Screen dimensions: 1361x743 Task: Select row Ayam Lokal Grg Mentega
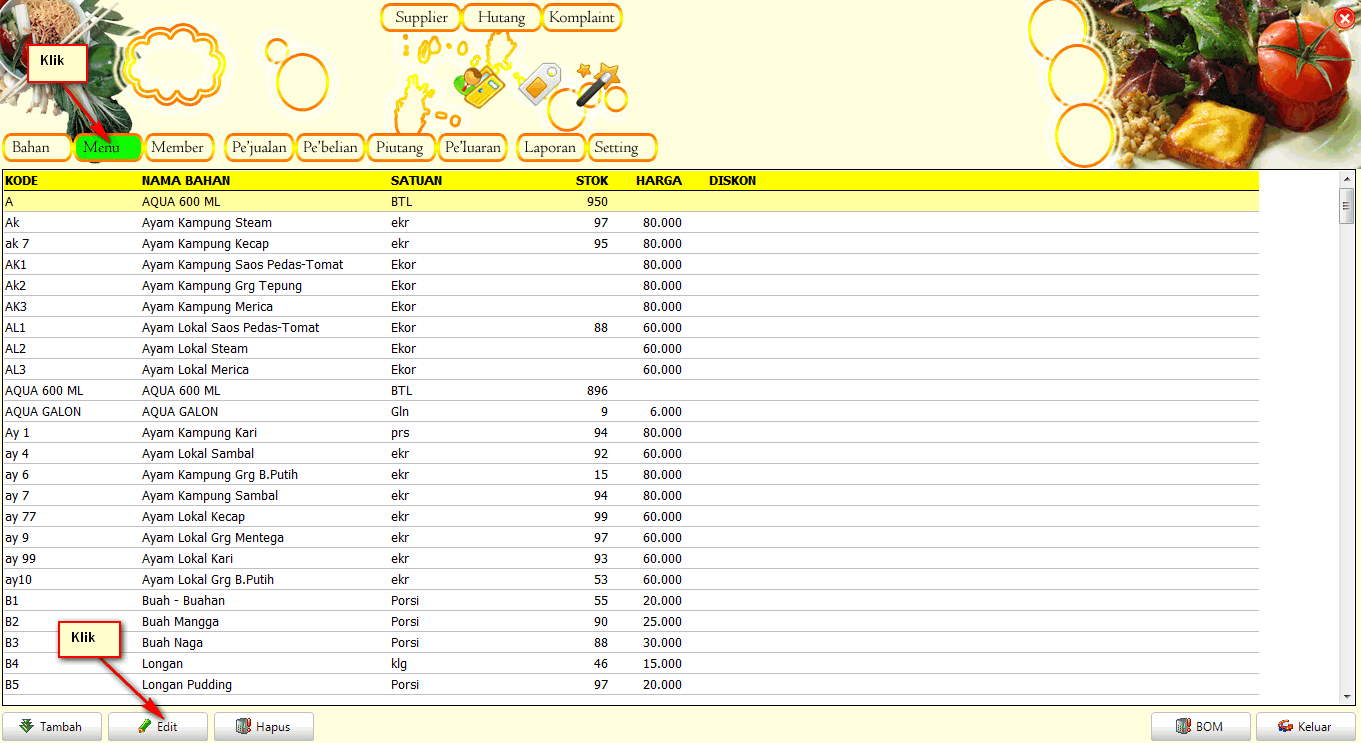click(x=631, y=538)
